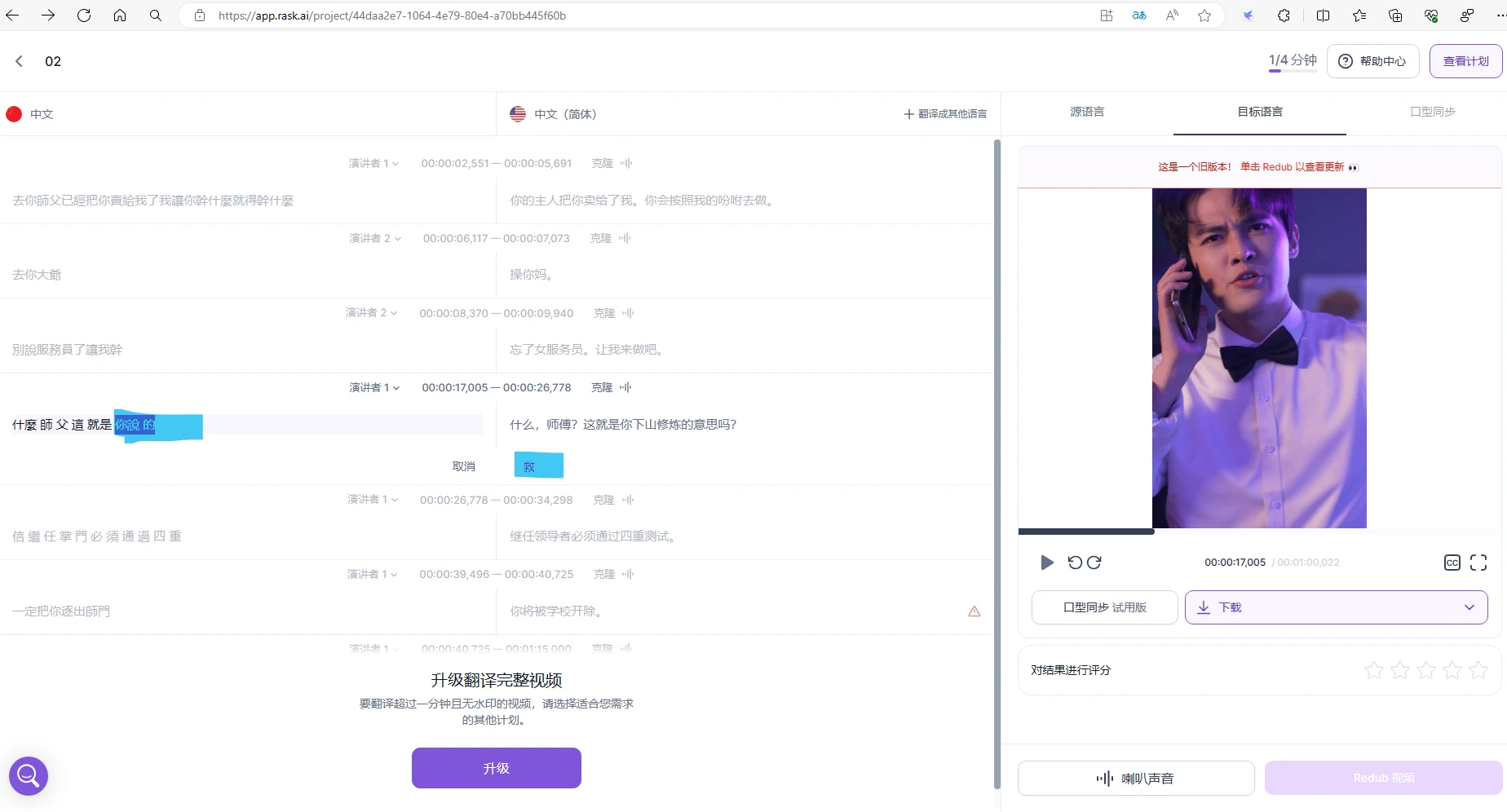Click voice clone waveform icon at 00:00:06,117
Viewport: 1507px width, 812px height.
[625, 238]
